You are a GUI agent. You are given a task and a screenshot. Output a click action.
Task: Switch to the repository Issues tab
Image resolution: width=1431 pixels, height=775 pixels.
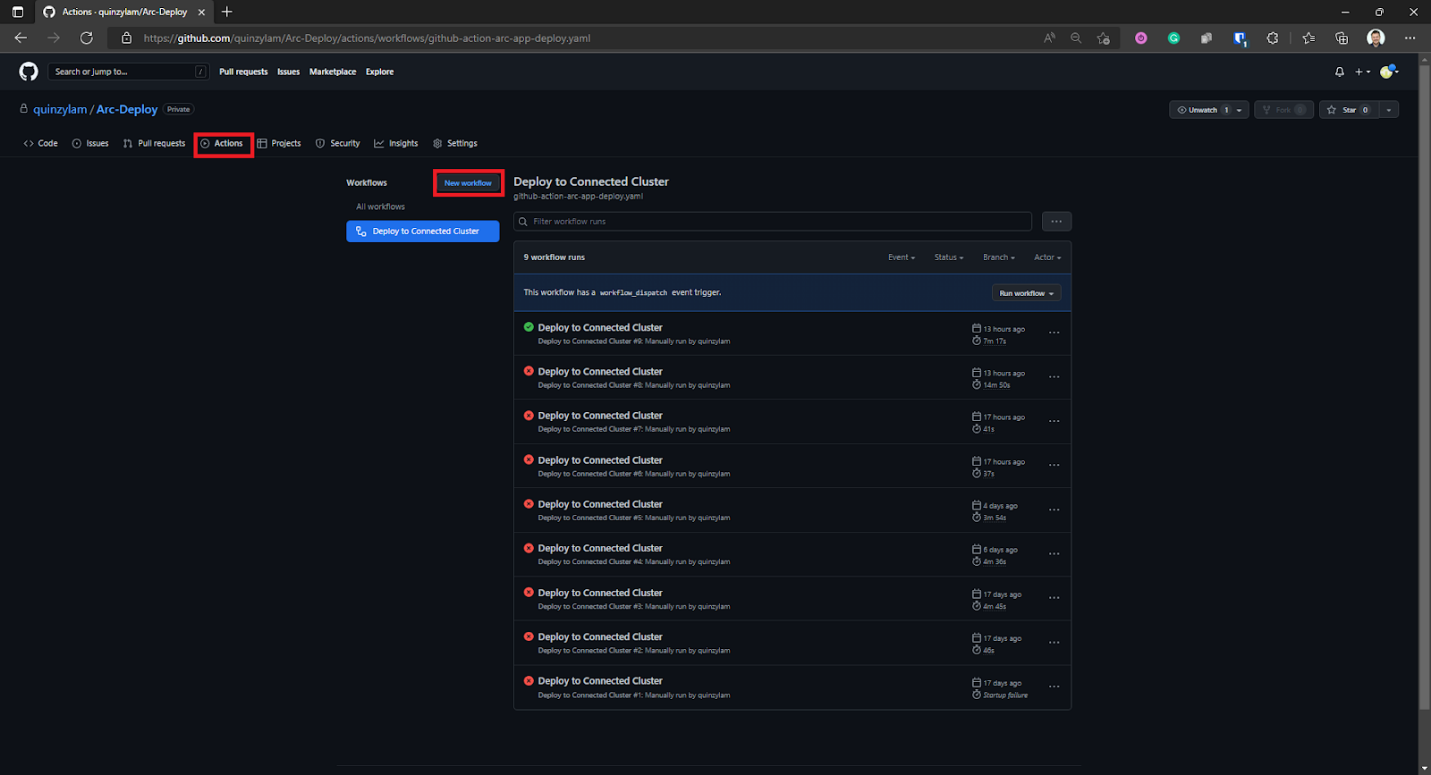(x=90, y=143)
